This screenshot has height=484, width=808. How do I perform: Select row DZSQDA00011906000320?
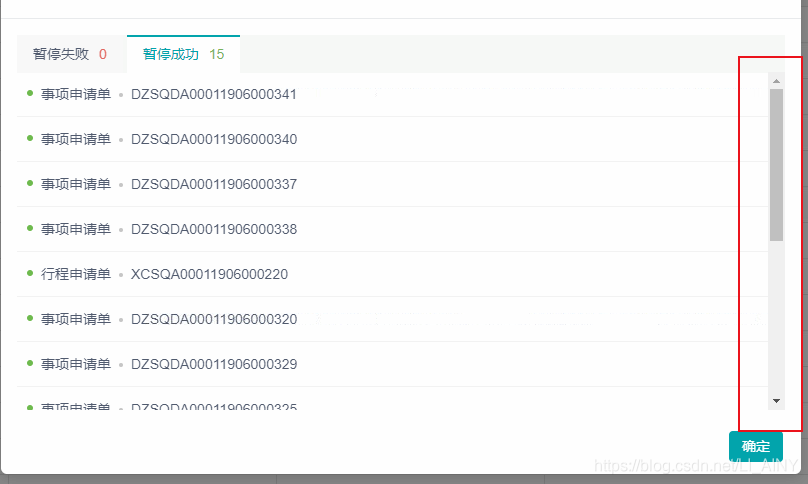point(392,319)
